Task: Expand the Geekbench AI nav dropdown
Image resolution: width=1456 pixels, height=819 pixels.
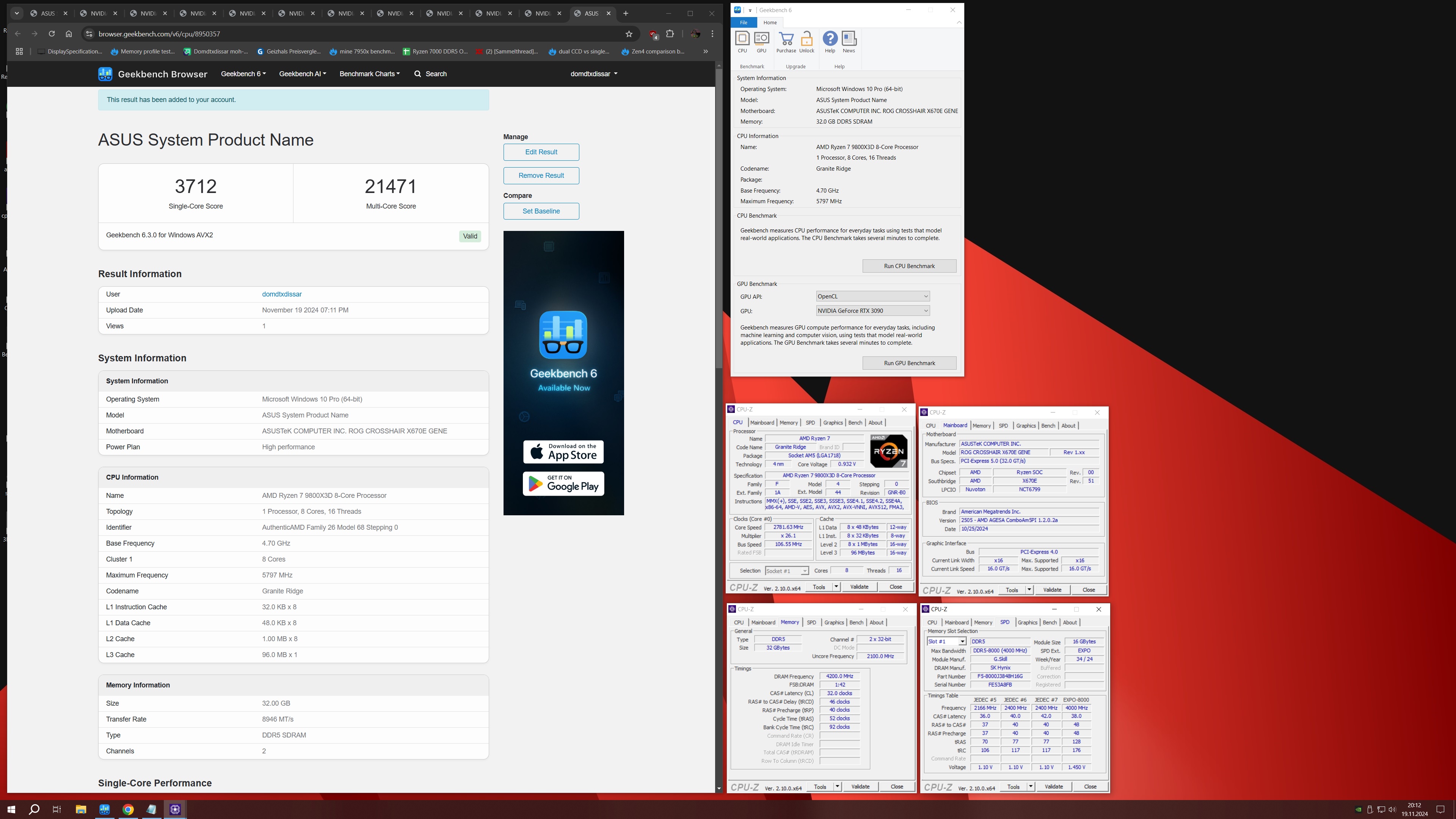Action: click(x=303, y=74)
